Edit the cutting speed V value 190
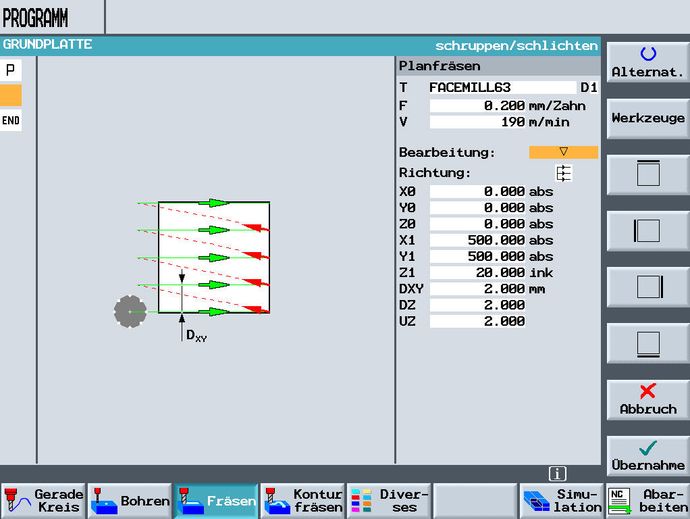The image size is (690, 519). [x=477, y=122]
